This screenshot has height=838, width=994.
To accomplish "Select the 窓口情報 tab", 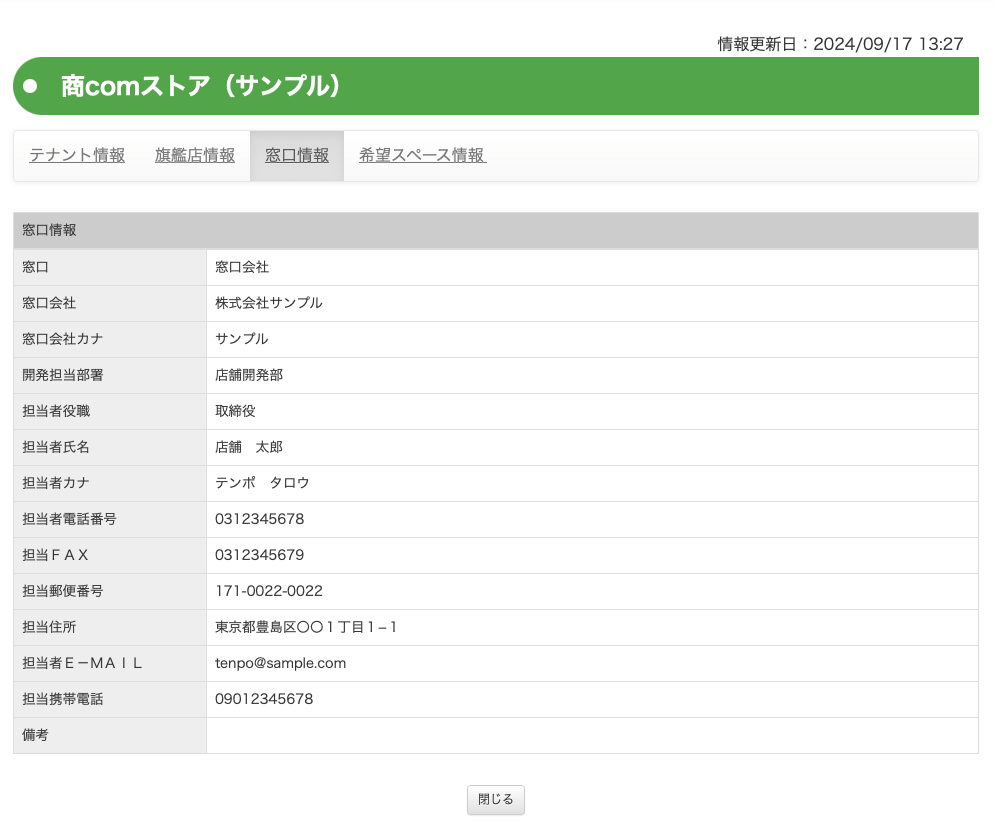I will [297, 156].
